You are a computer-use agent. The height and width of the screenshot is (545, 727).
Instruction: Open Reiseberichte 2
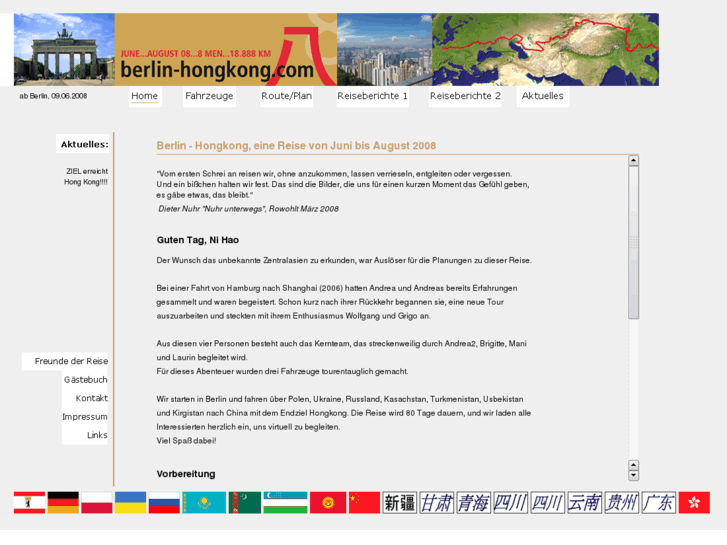[x=465, y=96]
